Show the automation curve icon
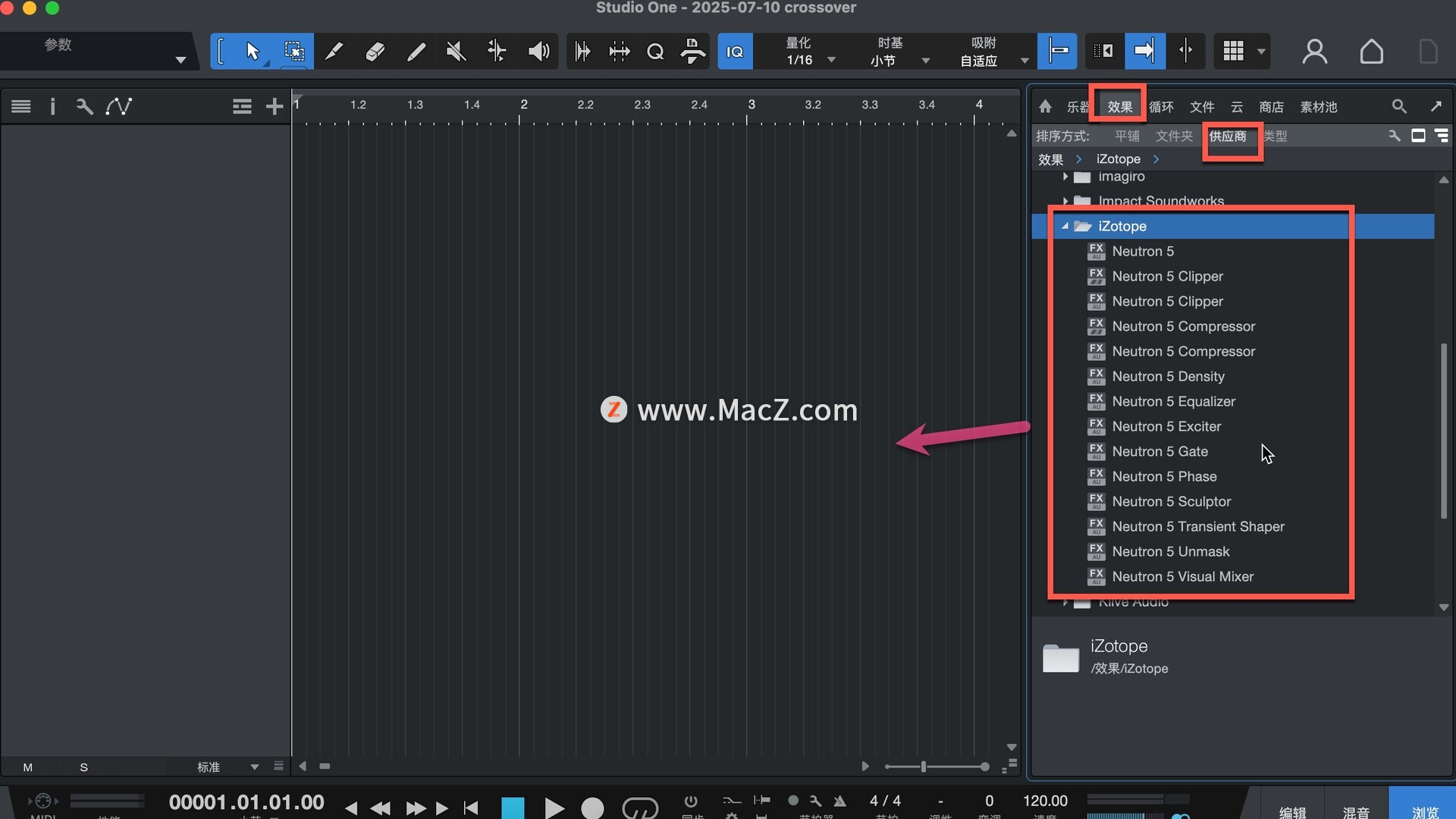1456x819 pixels. click(x=119, y=106)
